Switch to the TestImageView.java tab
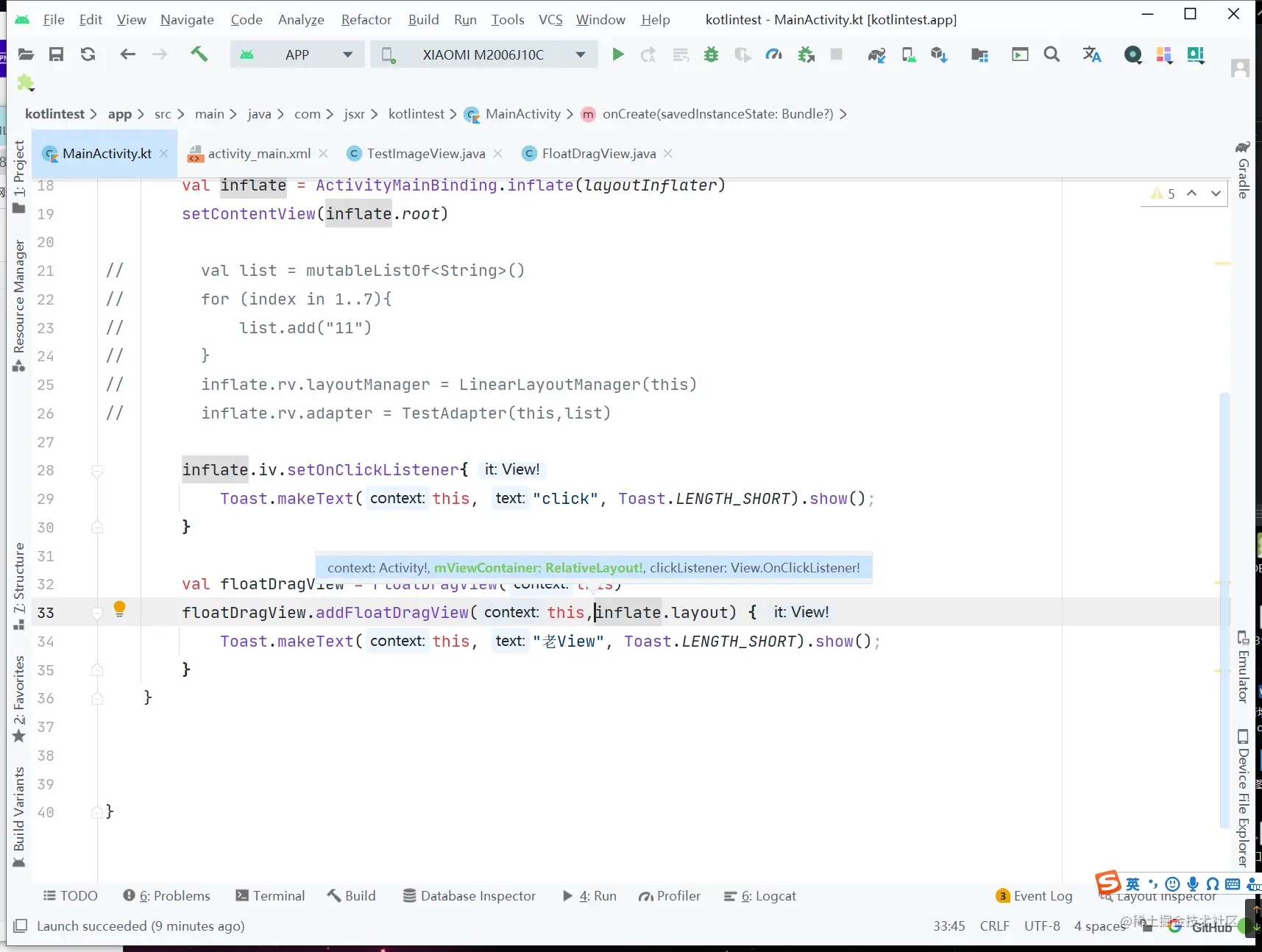Image resolution: width=1262 pixels, height=952 pixels. [x=426, y=154]
